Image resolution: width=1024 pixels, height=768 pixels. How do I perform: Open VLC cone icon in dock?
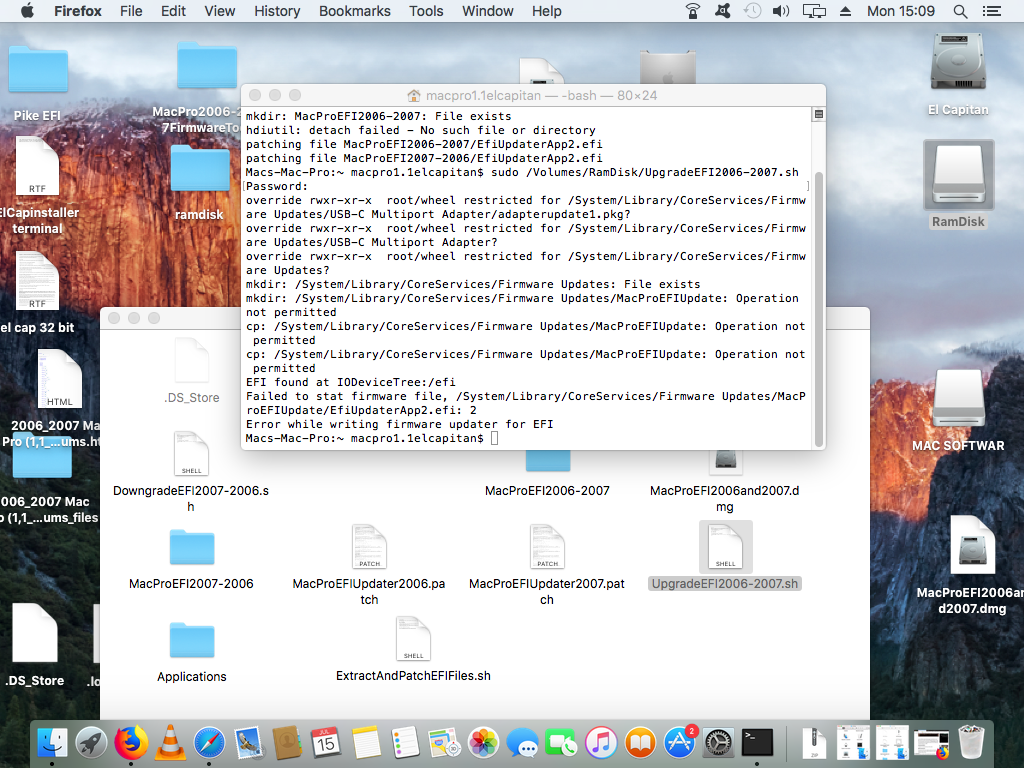(170, 743)
